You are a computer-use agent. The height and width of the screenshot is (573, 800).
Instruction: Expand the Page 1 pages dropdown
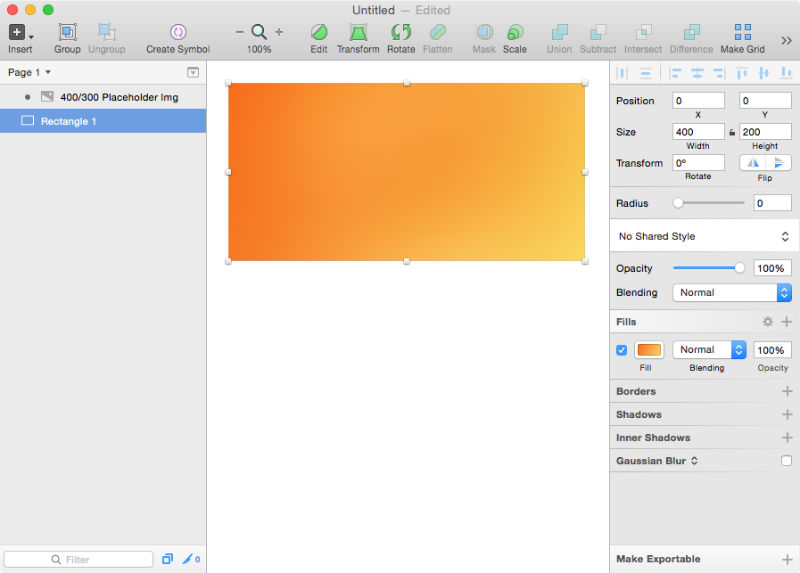29,72
